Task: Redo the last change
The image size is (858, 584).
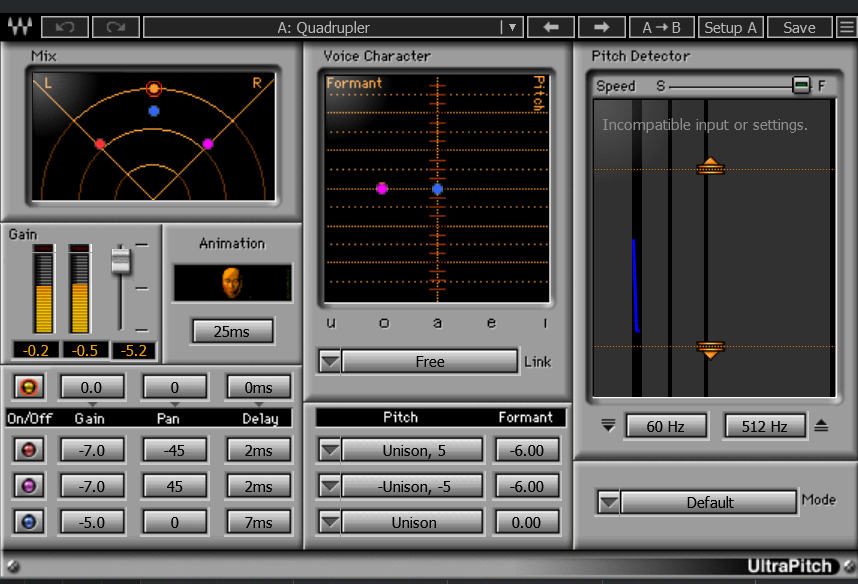Action: [116, 27]
